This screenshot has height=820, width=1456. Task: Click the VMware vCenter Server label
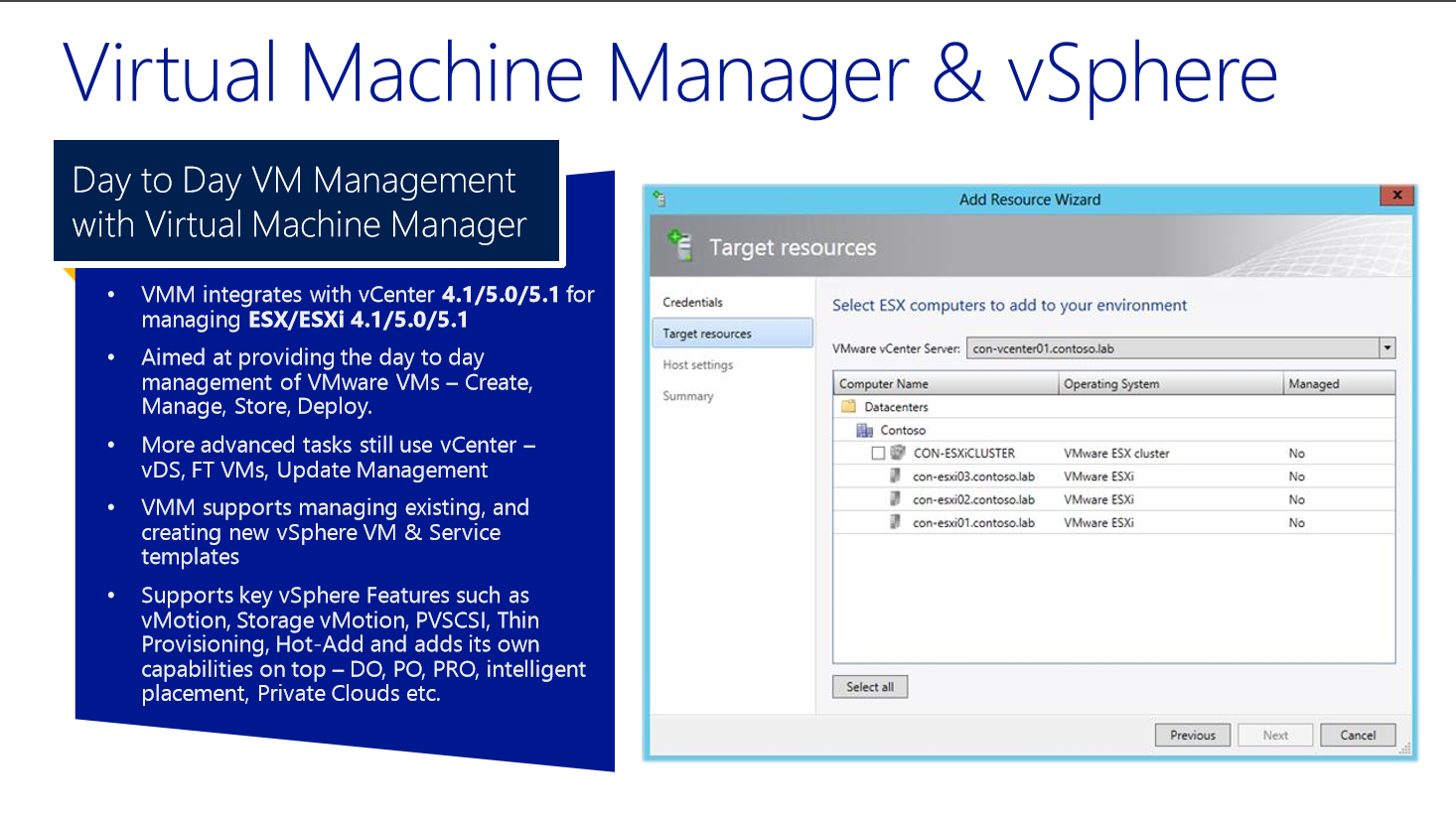(x=896, y=348)
